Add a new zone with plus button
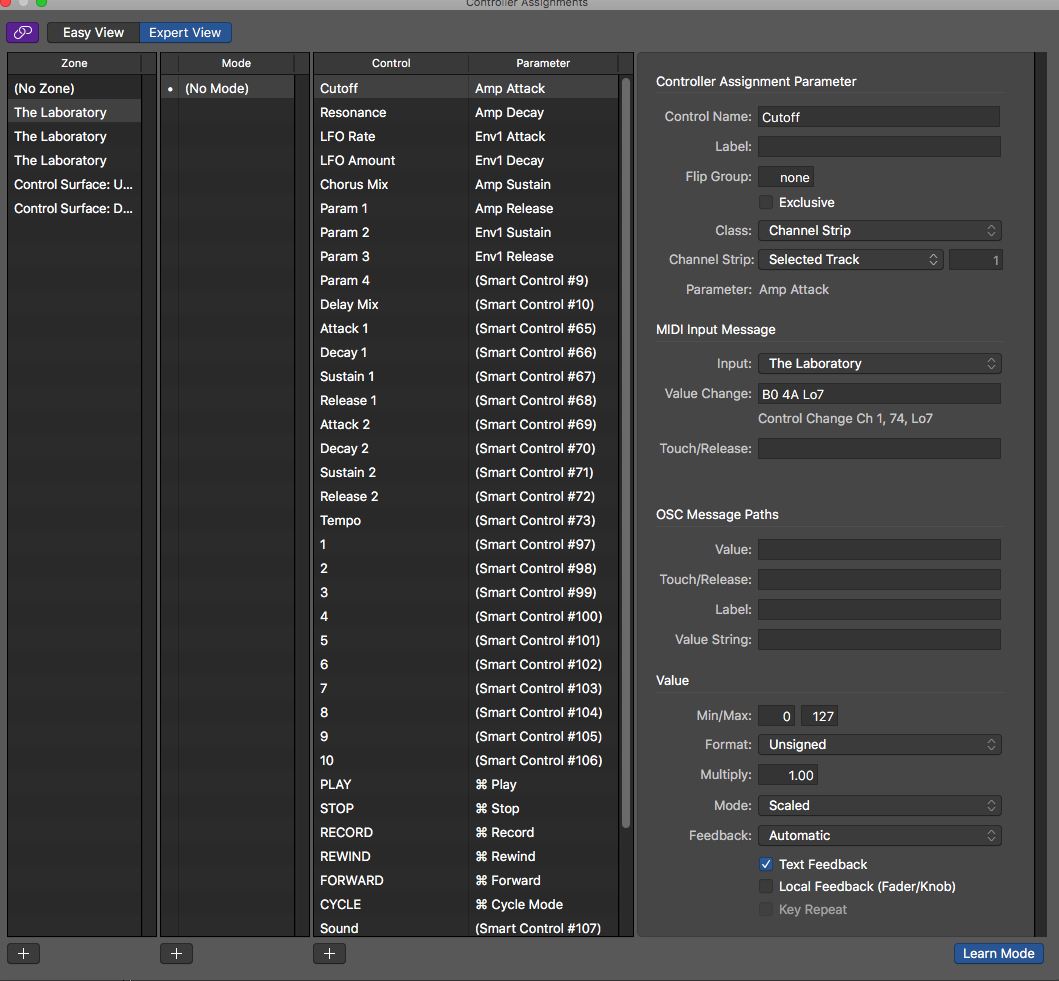 click(23, 953)
